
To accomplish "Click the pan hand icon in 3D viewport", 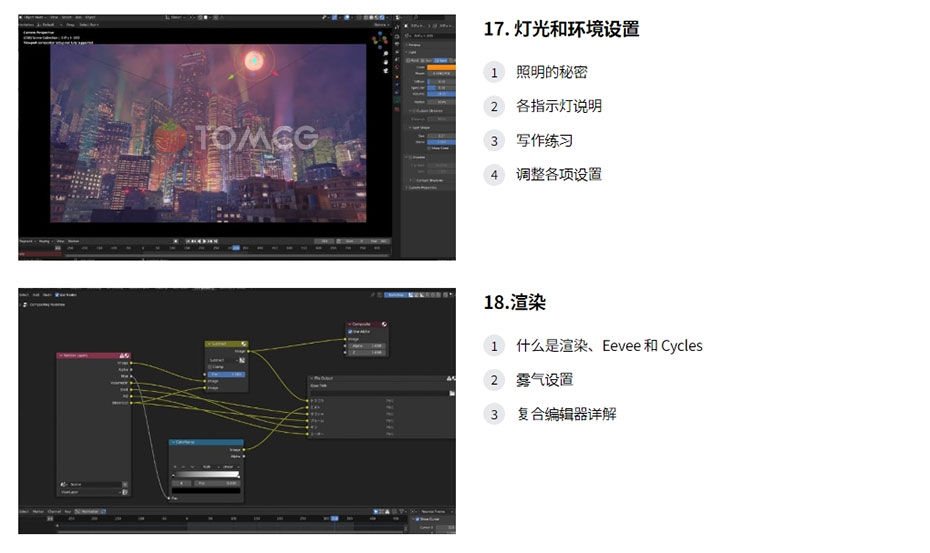I will pos(386,62).
